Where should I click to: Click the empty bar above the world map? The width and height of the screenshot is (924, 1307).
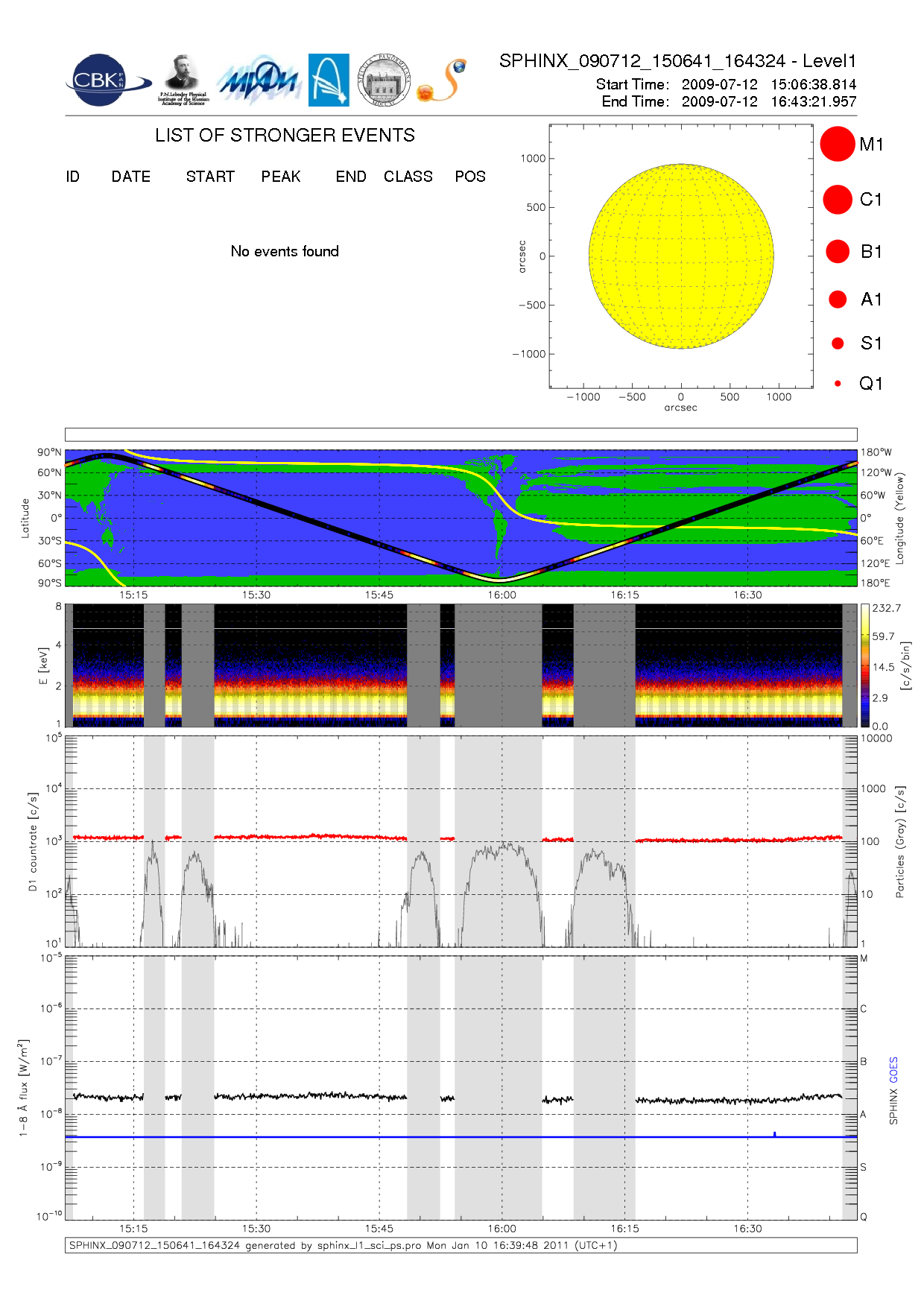[461, 434]
